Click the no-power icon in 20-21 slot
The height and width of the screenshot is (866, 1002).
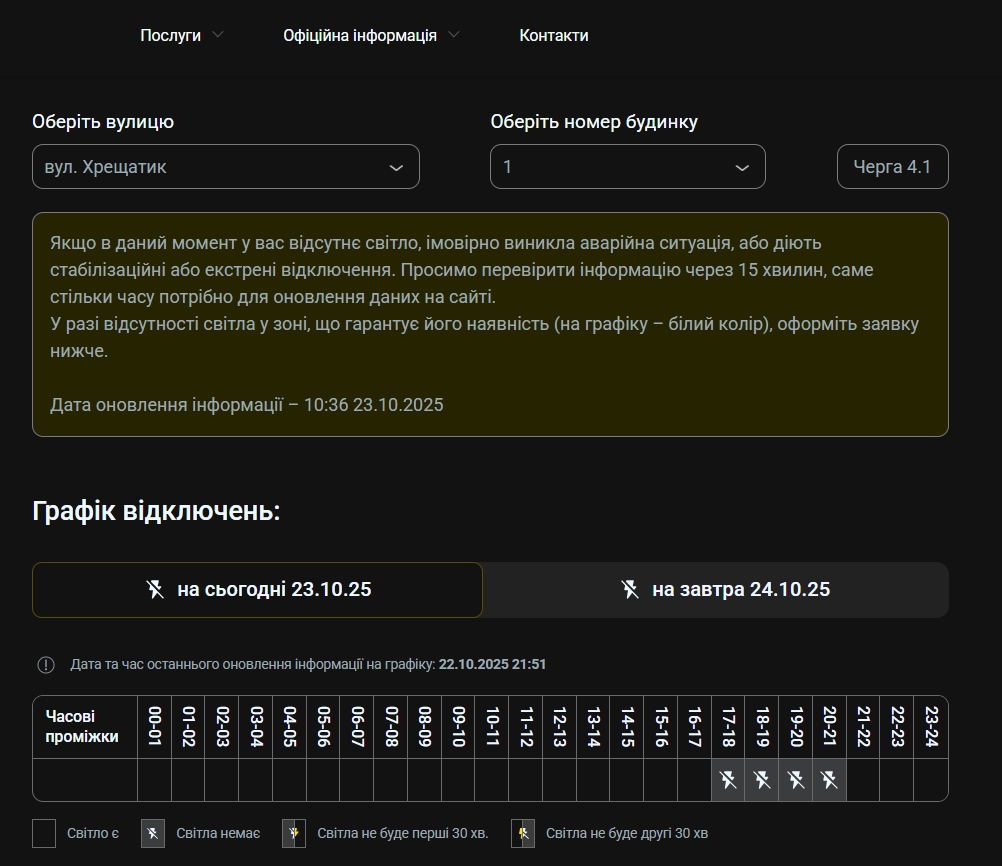pos(829,780)
